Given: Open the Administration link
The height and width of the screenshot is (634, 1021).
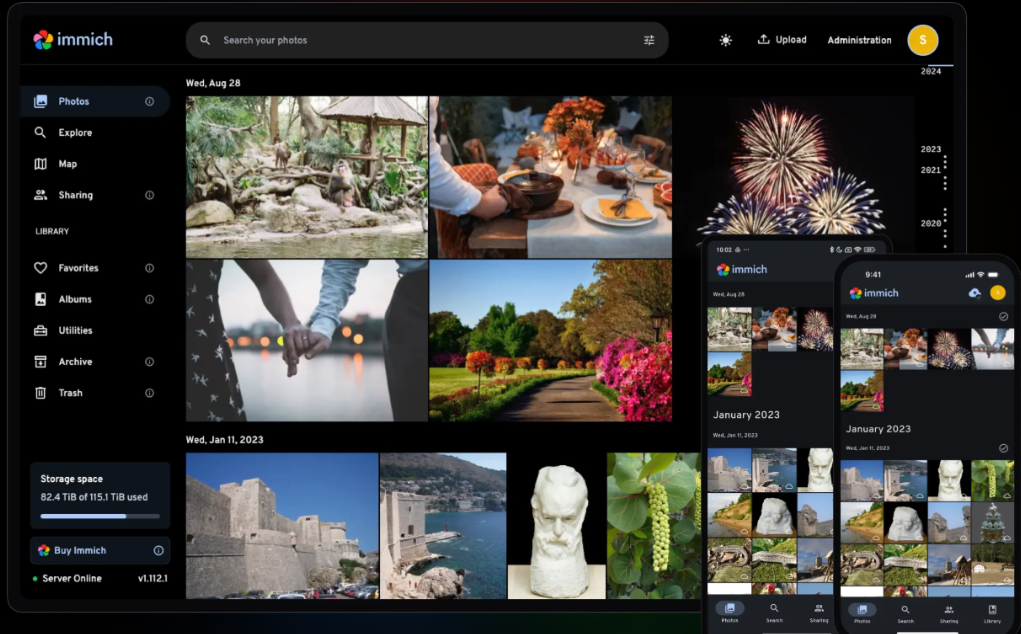Looking at the screenshot, I should (x=859, y=40).
